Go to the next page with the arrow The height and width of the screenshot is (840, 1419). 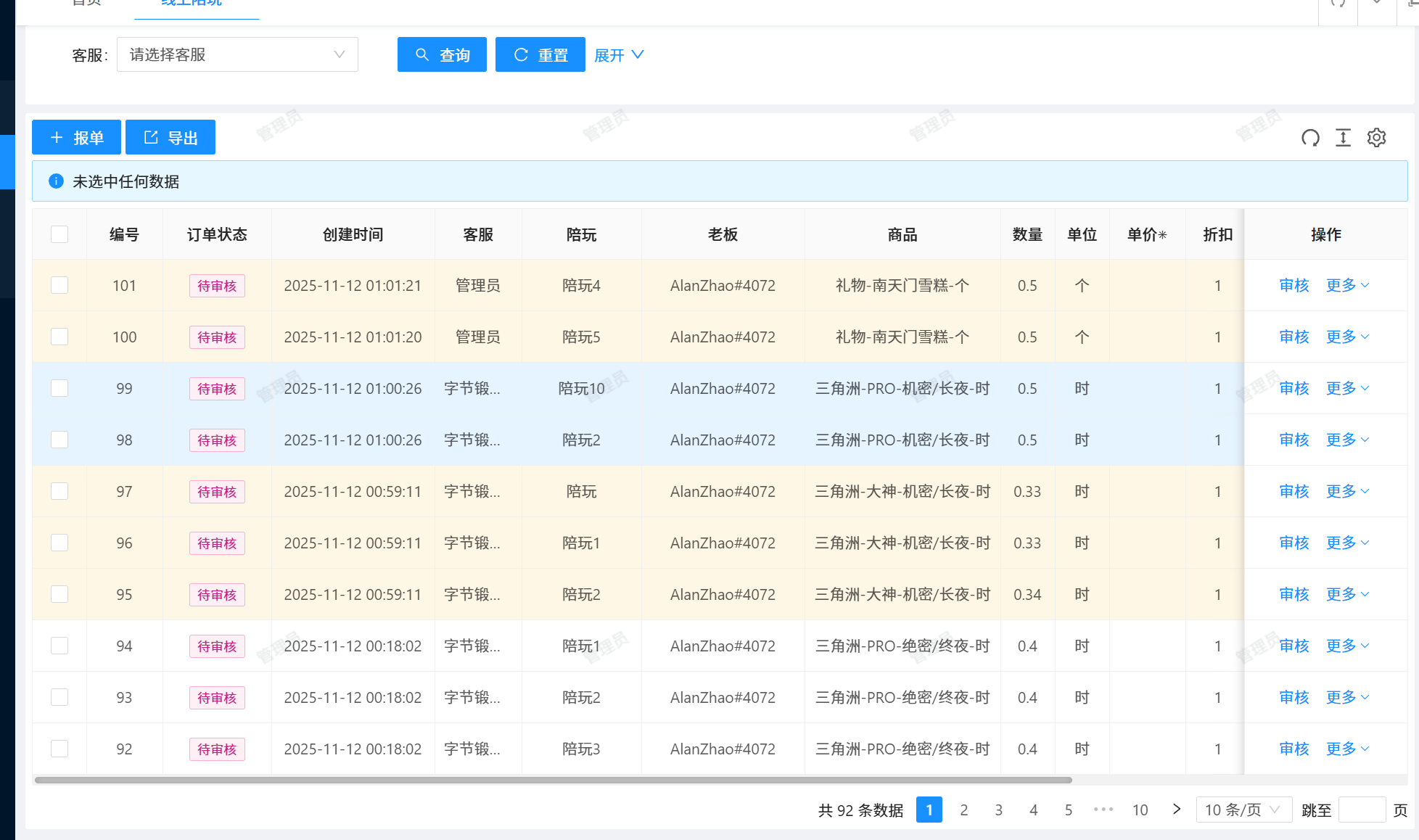point(1176,810)
